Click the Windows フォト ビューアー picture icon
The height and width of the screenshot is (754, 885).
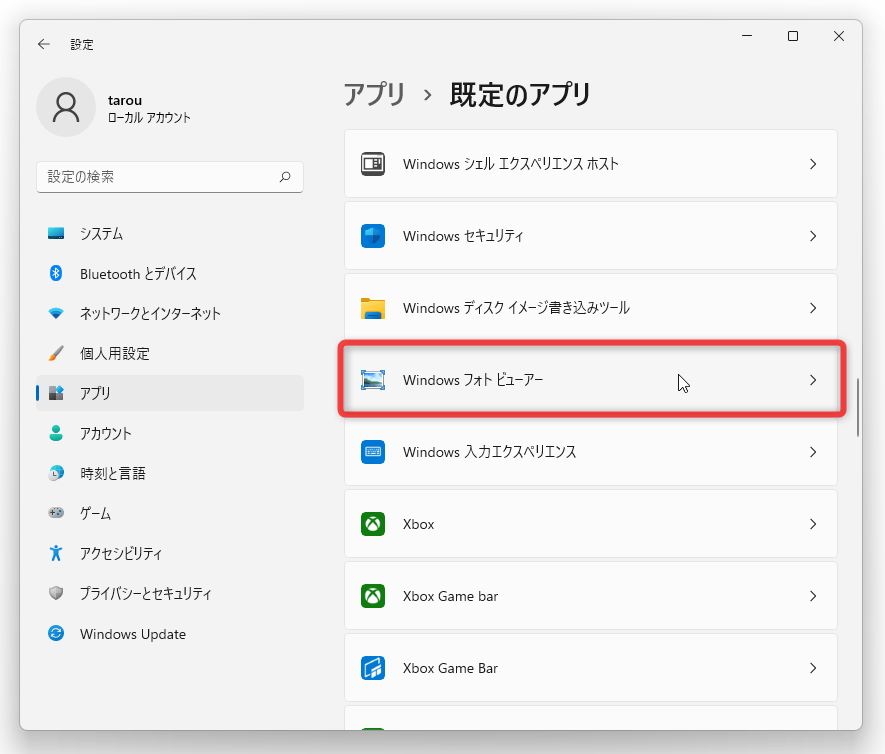pyautogui.click(x=373, y=380)
